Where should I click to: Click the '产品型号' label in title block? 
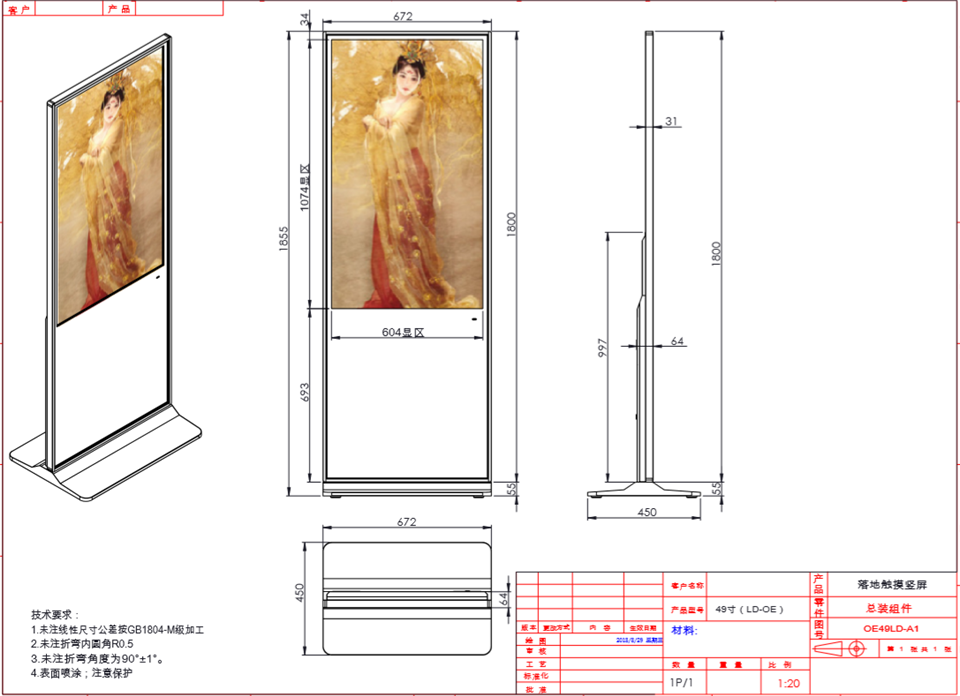coord(687,610)
